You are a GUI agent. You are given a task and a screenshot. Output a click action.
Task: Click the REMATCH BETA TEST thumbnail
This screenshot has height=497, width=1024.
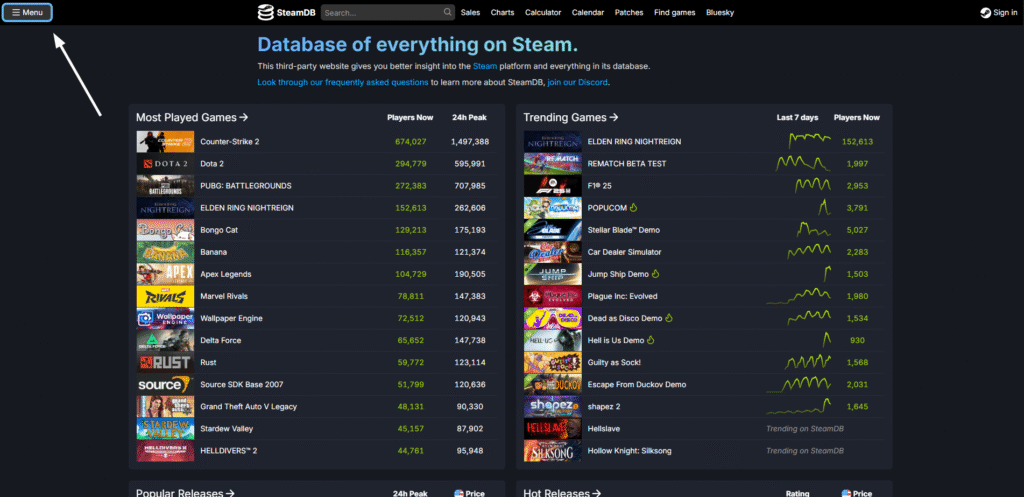pos(552,164)
